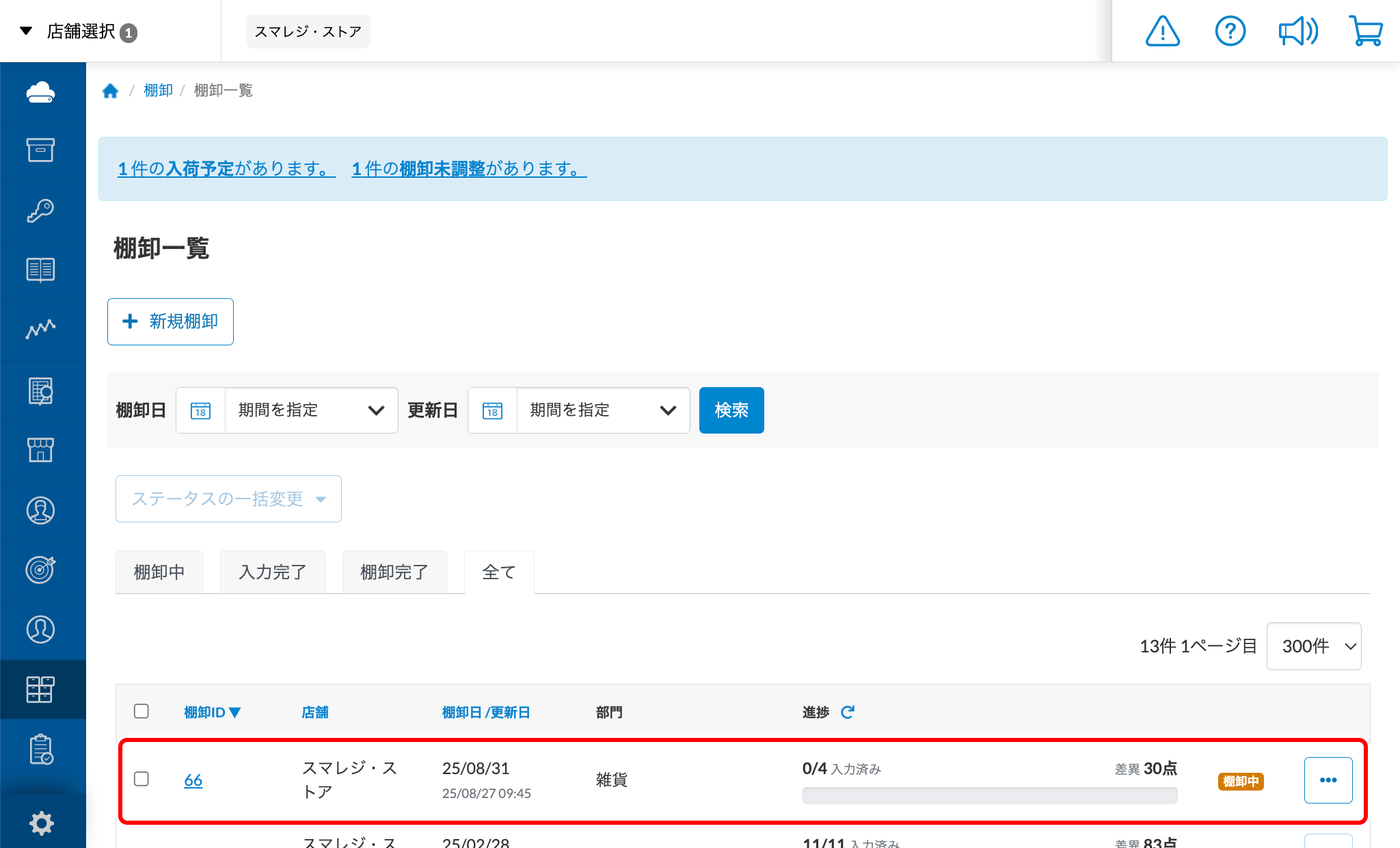Click the megaphone announcements icon

[1297, 31]
